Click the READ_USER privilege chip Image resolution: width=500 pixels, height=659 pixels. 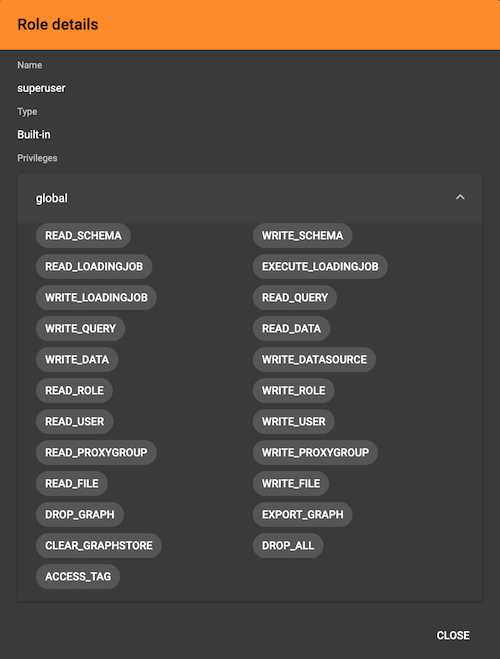[x=74, y=422]
